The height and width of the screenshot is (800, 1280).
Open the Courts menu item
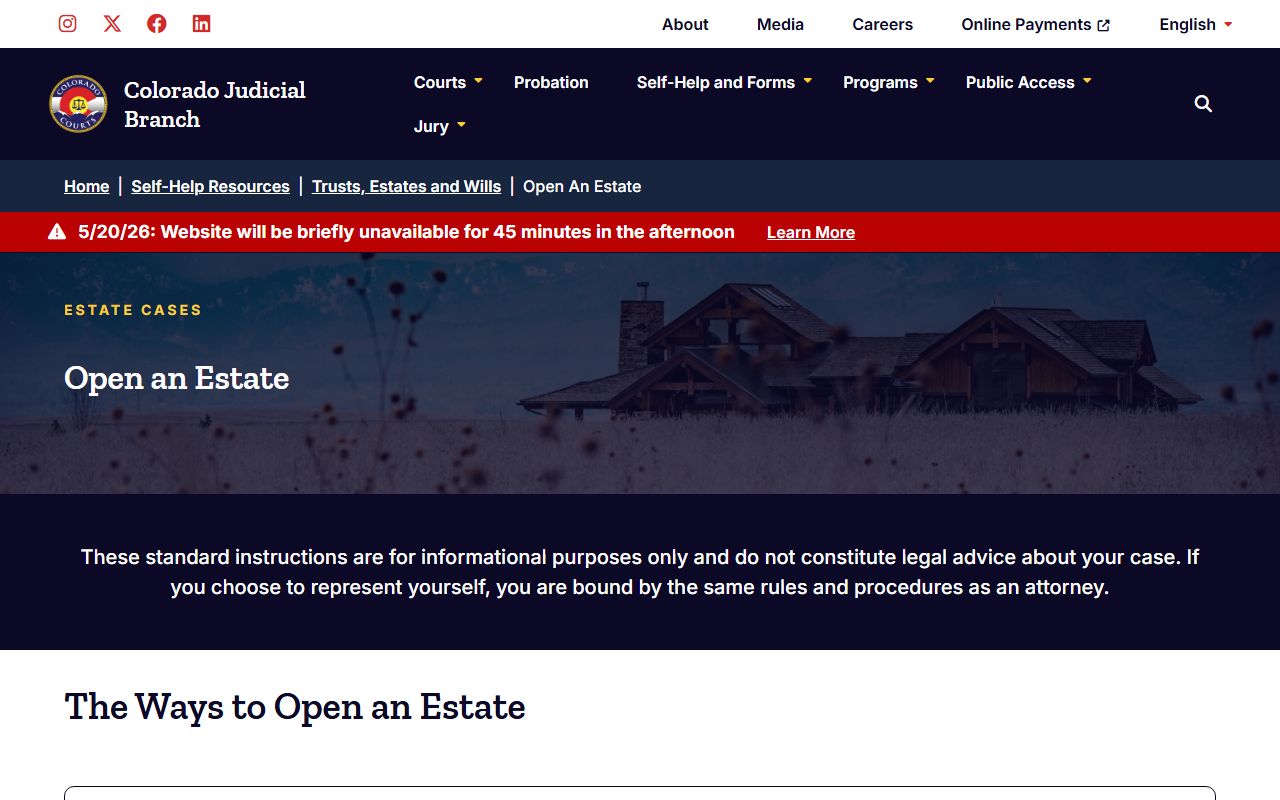point(440,82)
